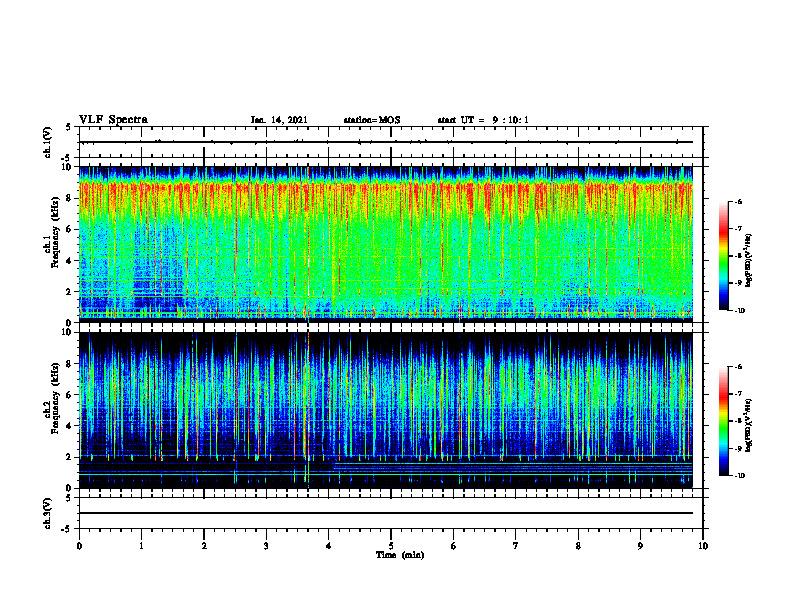Click the "station=MOS" header label
This screenshot has height=612, width=792.
tap(372, 120)
